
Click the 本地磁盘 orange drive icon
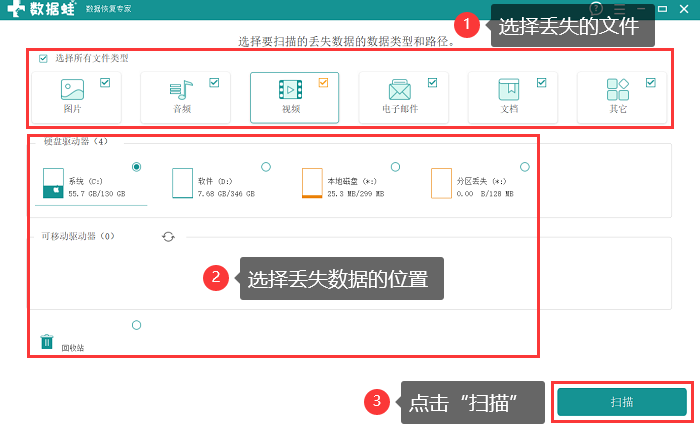pyautogui.click(x=312, y=183)
